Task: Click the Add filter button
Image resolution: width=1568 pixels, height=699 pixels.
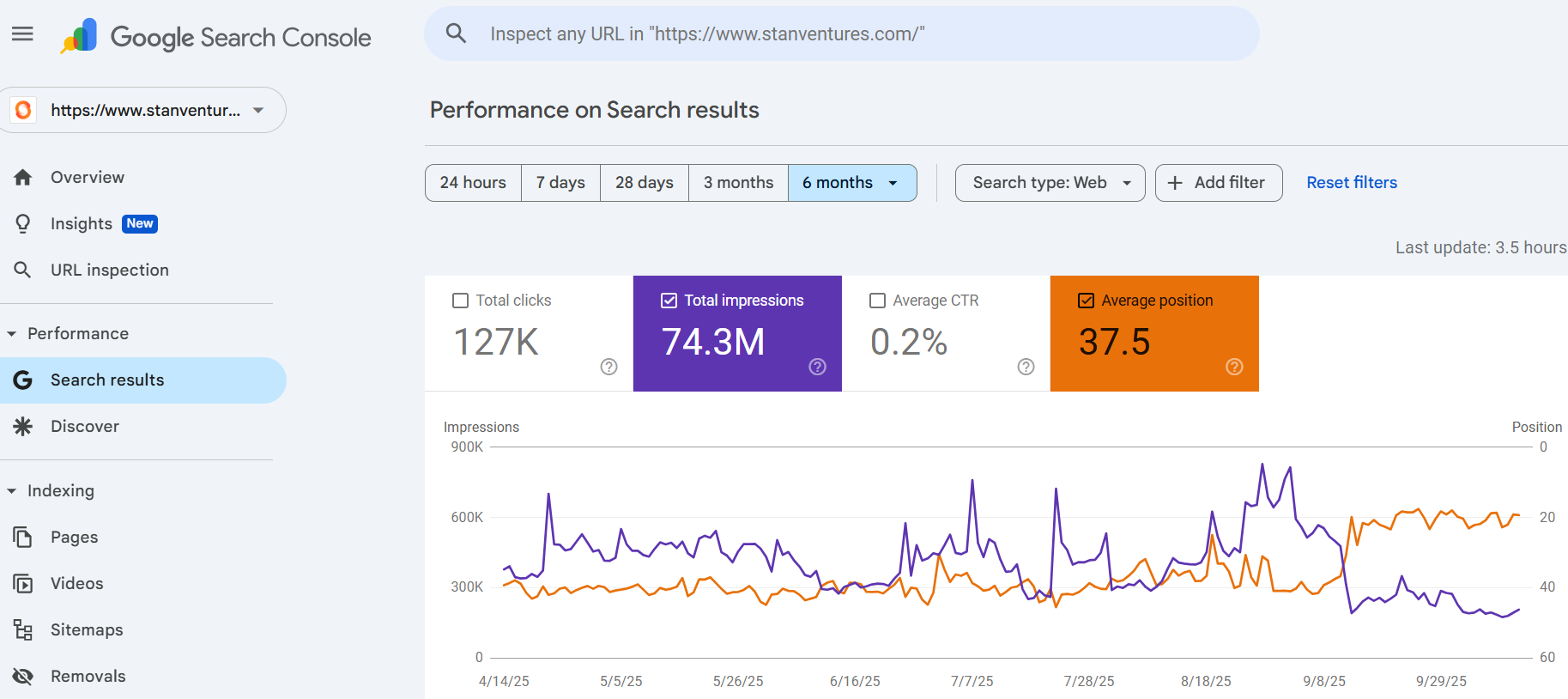Action: (x=1218, y=183)
